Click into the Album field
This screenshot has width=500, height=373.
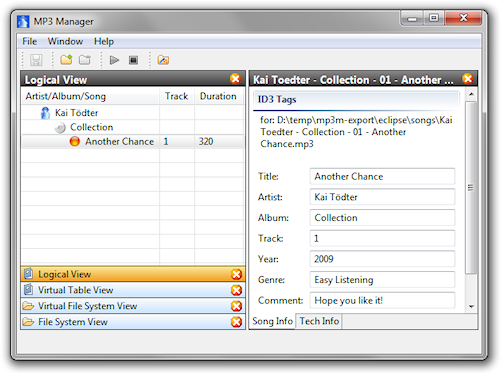[382, 218]
